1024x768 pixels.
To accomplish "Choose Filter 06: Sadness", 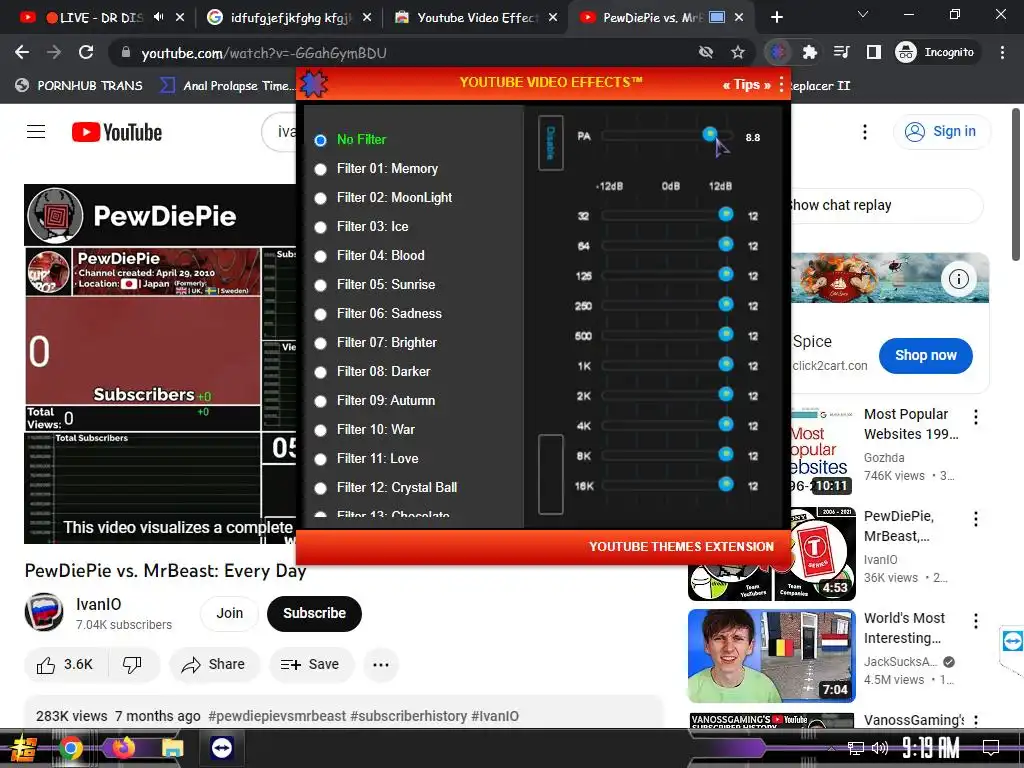I will click(321, 314).
